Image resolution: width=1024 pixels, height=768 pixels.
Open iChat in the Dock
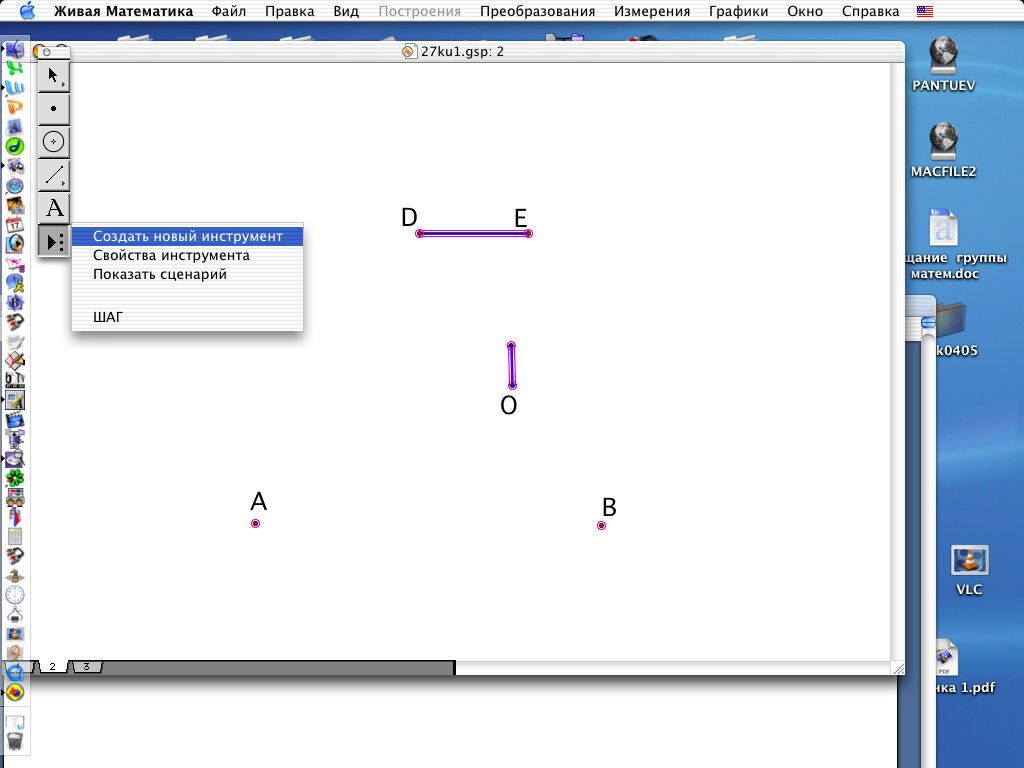click(x=14, y=283)
